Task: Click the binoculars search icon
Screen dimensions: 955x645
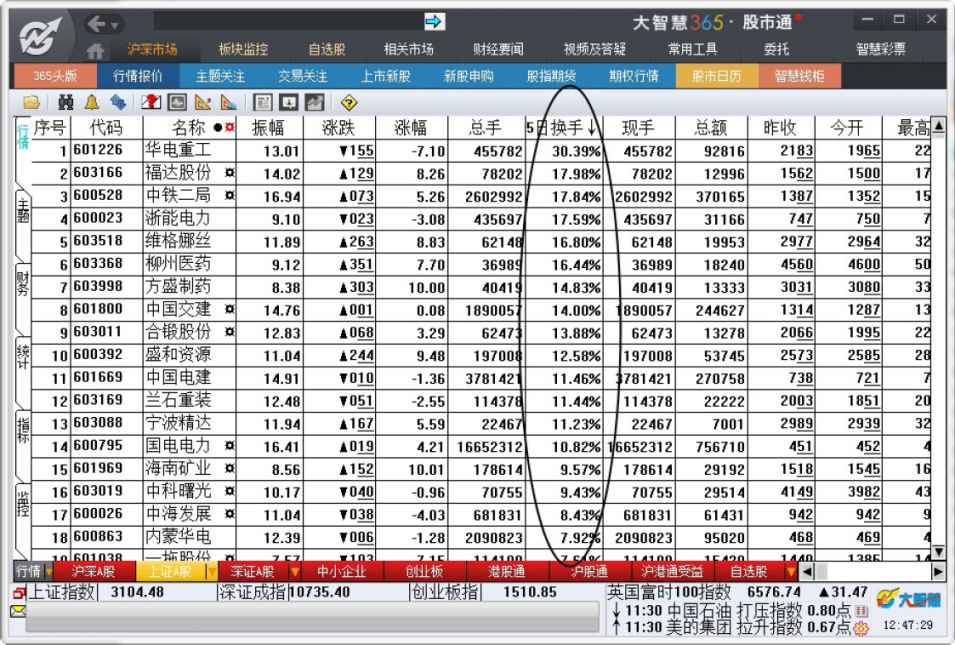Action: point(65,102)
